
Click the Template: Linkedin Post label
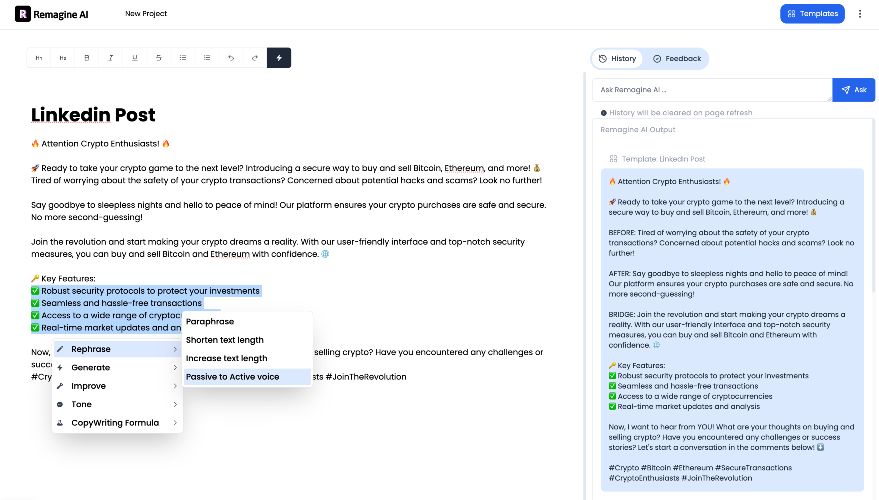(x=663, y=159)
